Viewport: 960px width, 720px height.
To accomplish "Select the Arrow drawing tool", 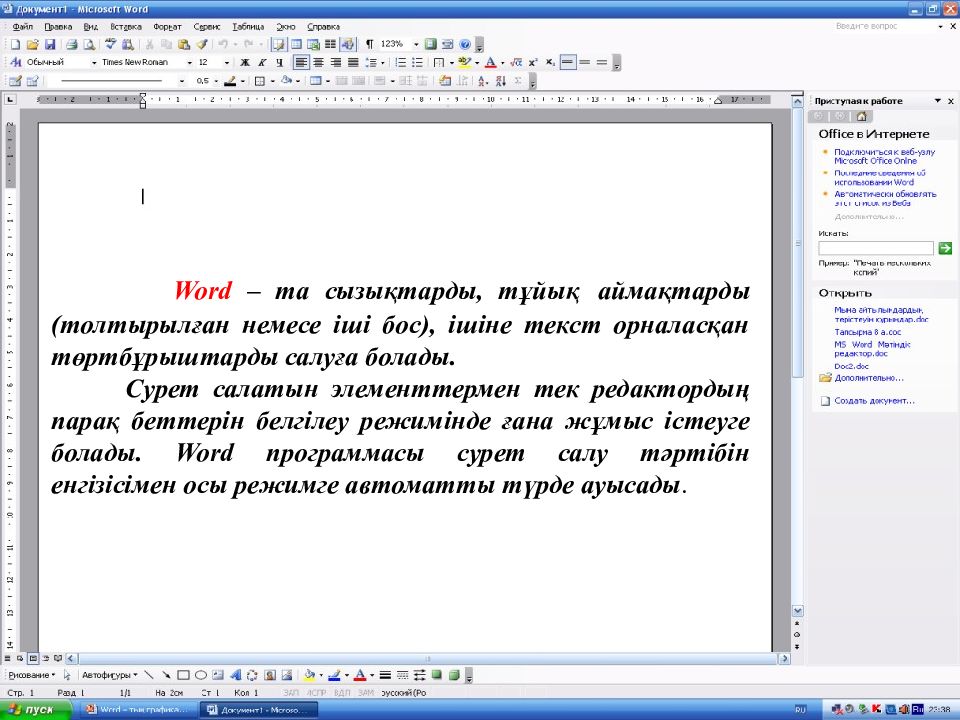I will (x=166, y=675).
